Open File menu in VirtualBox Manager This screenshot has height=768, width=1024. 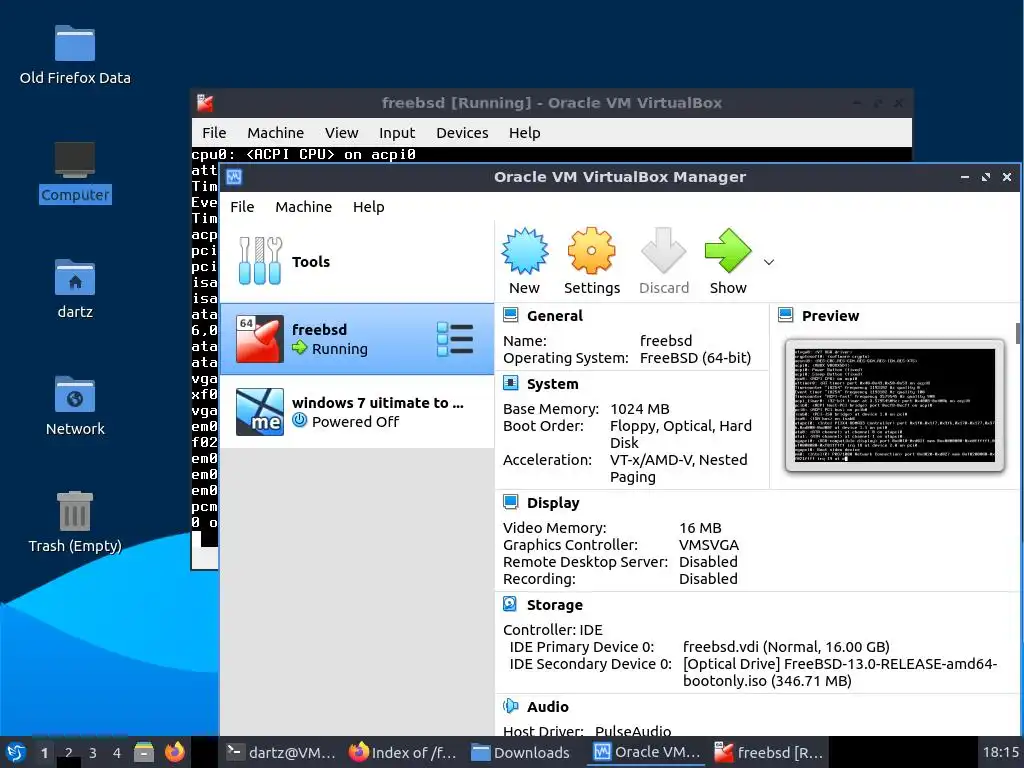coord(242,207)
